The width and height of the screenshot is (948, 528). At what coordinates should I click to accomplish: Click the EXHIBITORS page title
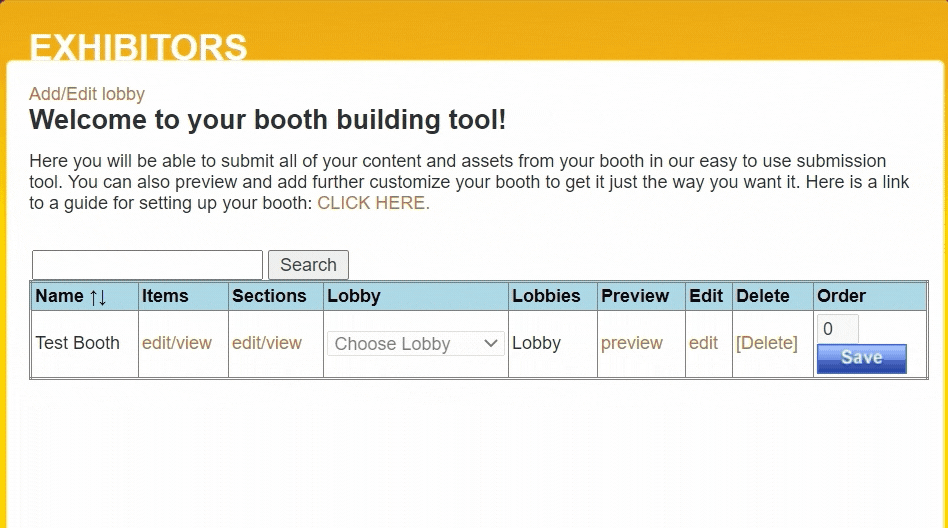(138, 47)
